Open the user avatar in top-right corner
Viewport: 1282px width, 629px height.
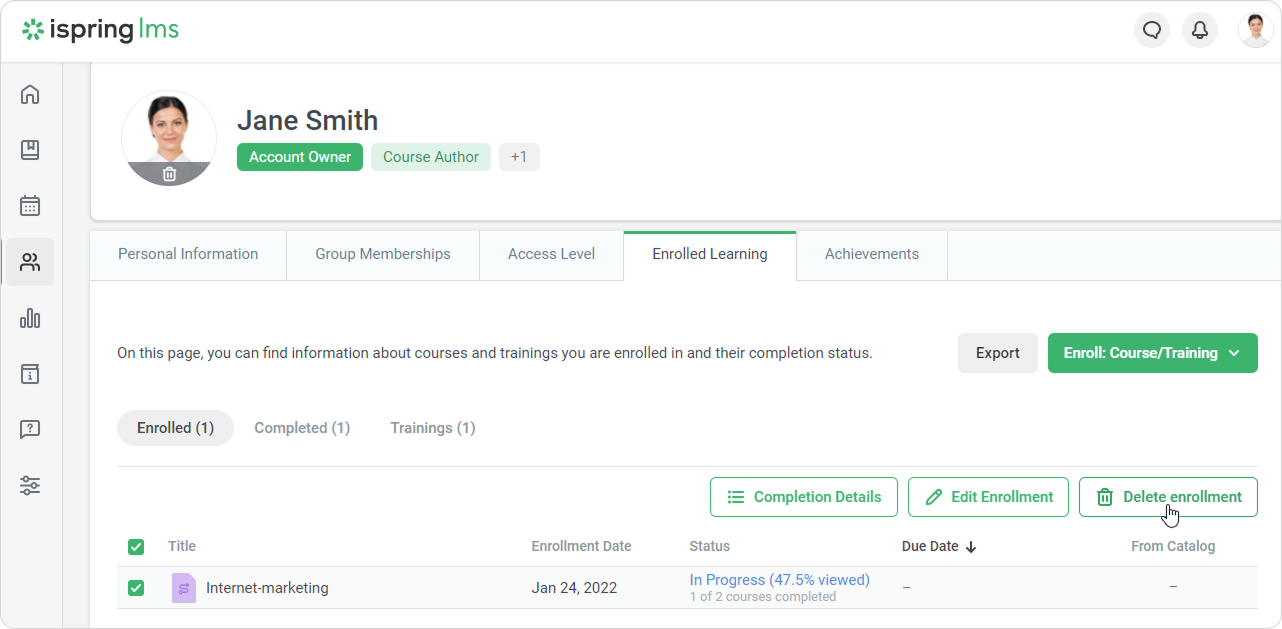pyautogui.click(x=1255, y=30)
